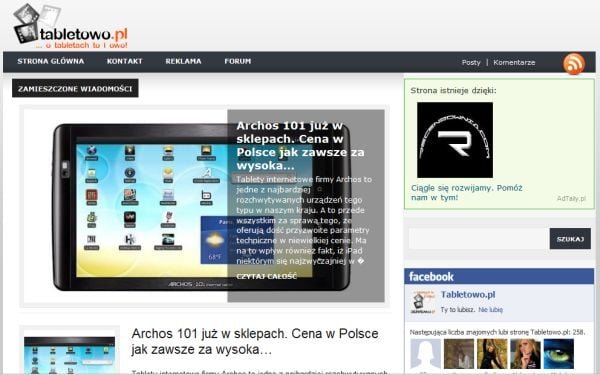Viewport: 600px width, 375px height.
Task: Go to Strona Główna menu item
Action: [51, 61]
